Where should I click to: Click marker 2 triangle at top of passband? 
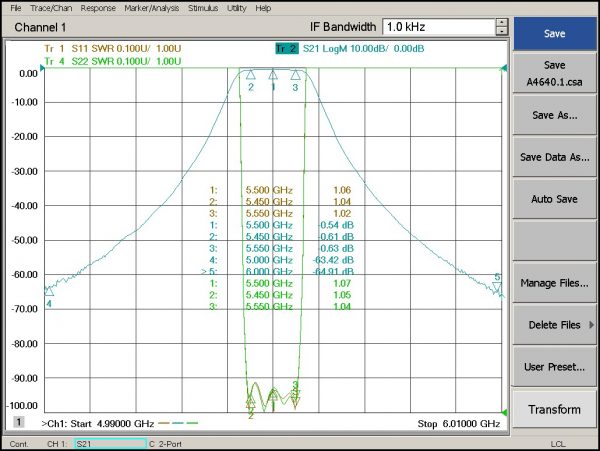click(x=251, y=75)
